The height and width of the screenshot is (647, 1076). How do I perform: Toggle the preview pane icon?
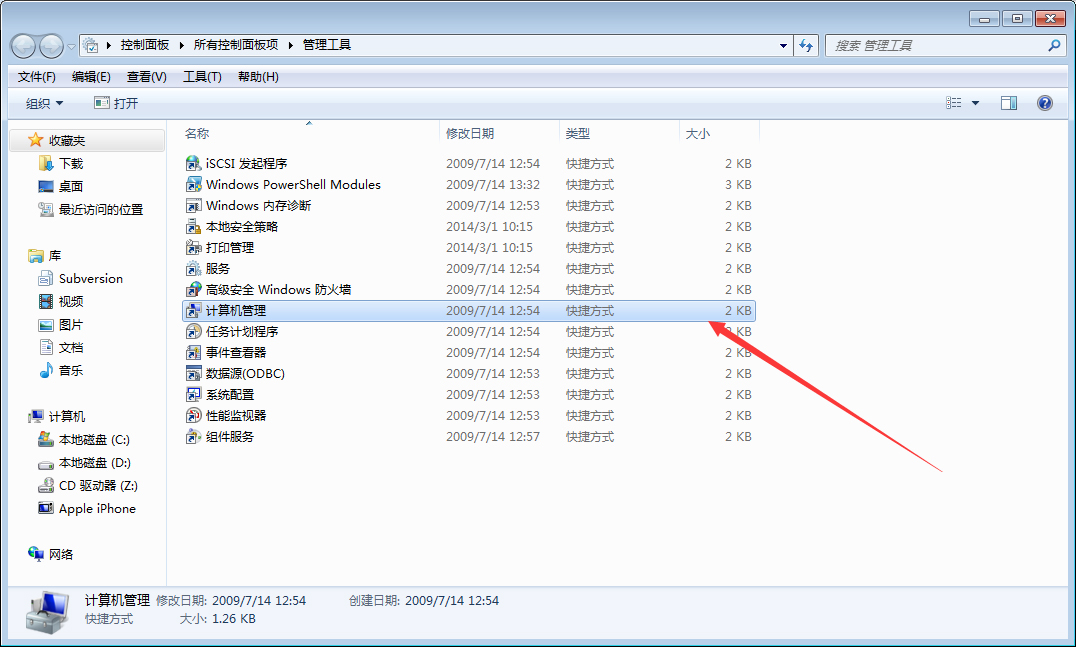click(x=1008, y=102)
